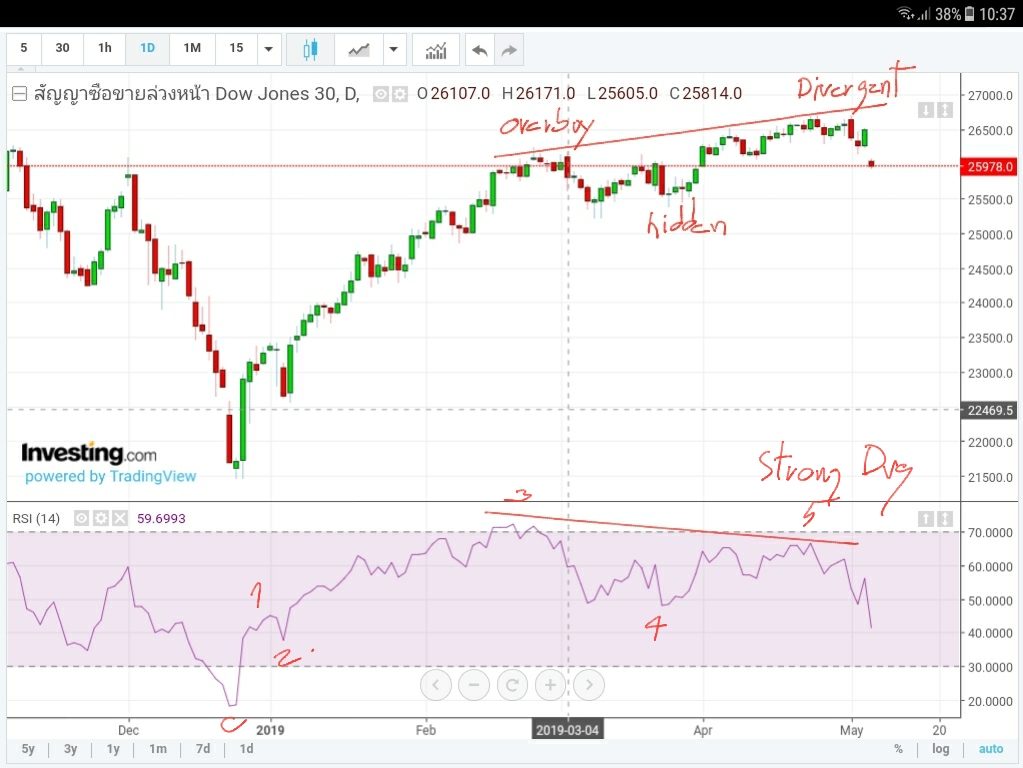Image resolution: width=1023 pixels, height=768 pixels.
Task: Maximize the main chart pane
Action: [x=944, y=110]
